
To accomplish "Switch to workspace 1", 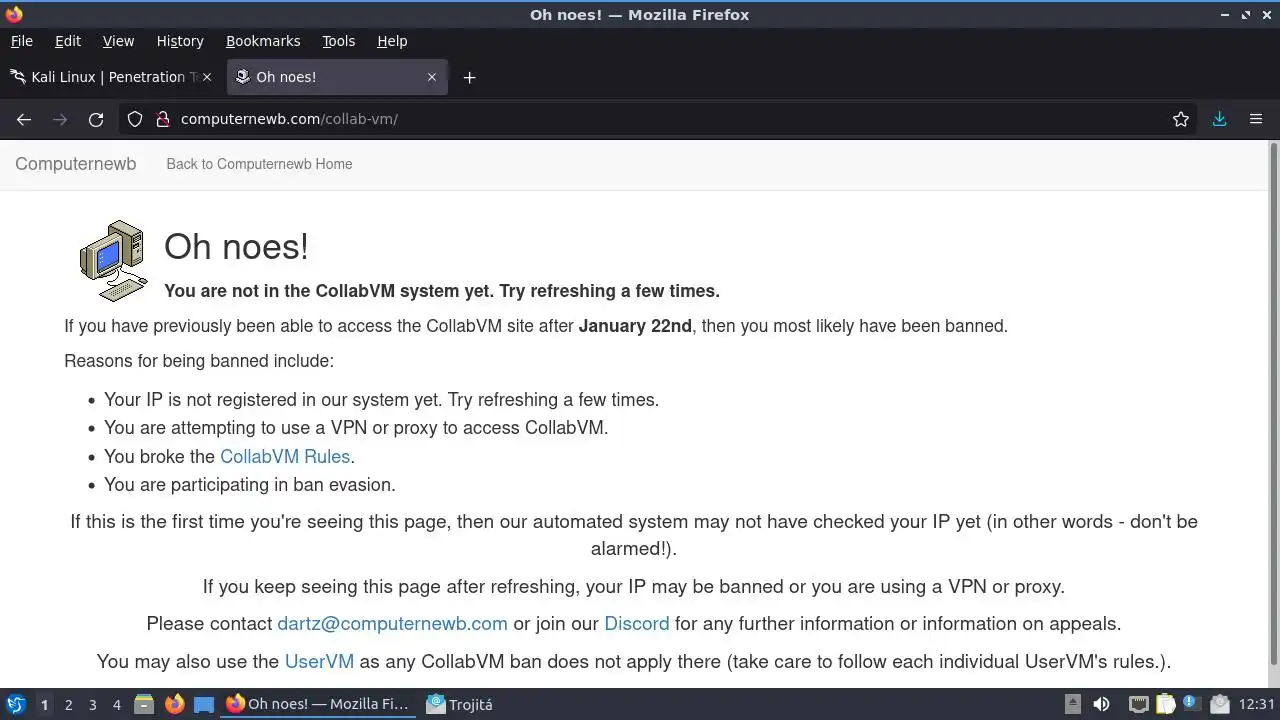I will pos(44,704).
